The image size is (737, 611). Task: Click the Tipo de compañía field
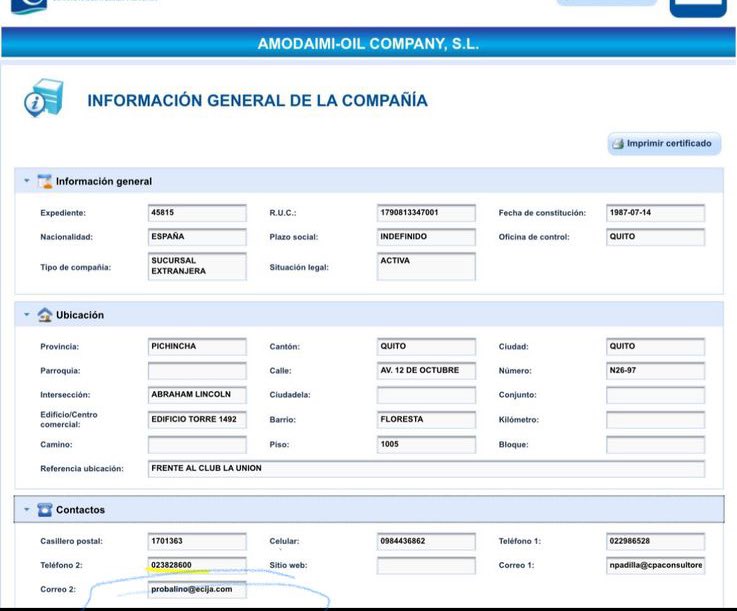pos(197,266)
